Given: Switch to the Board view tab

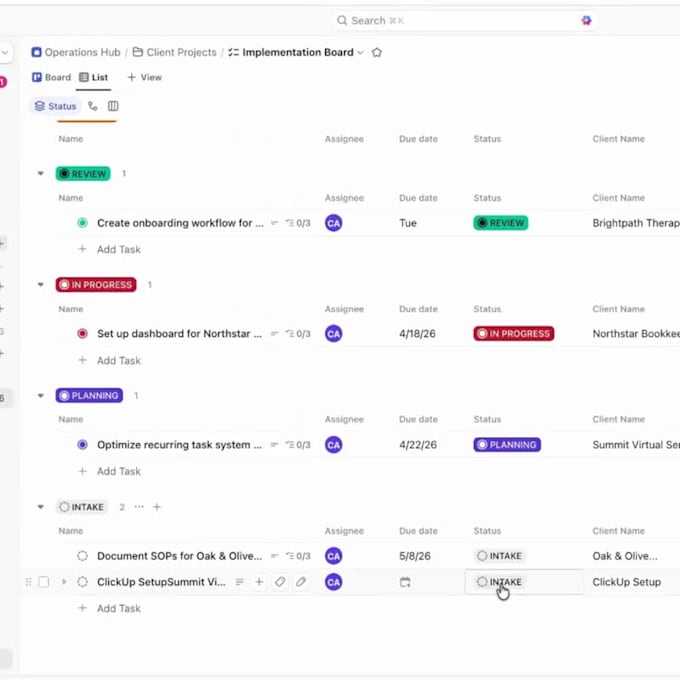Looking at the screenshot, I should (x=51, y=77).
